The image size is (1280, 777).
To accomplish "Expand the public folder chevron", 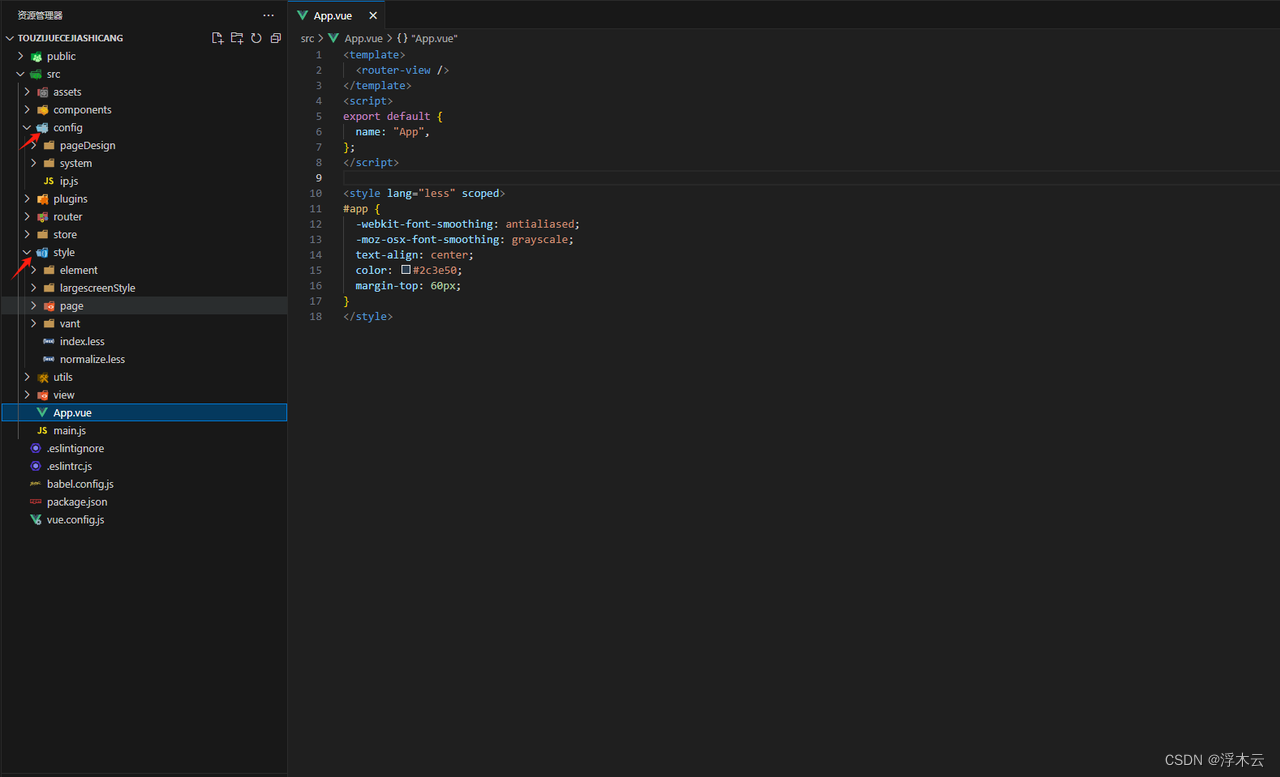I will pos(20,56).
